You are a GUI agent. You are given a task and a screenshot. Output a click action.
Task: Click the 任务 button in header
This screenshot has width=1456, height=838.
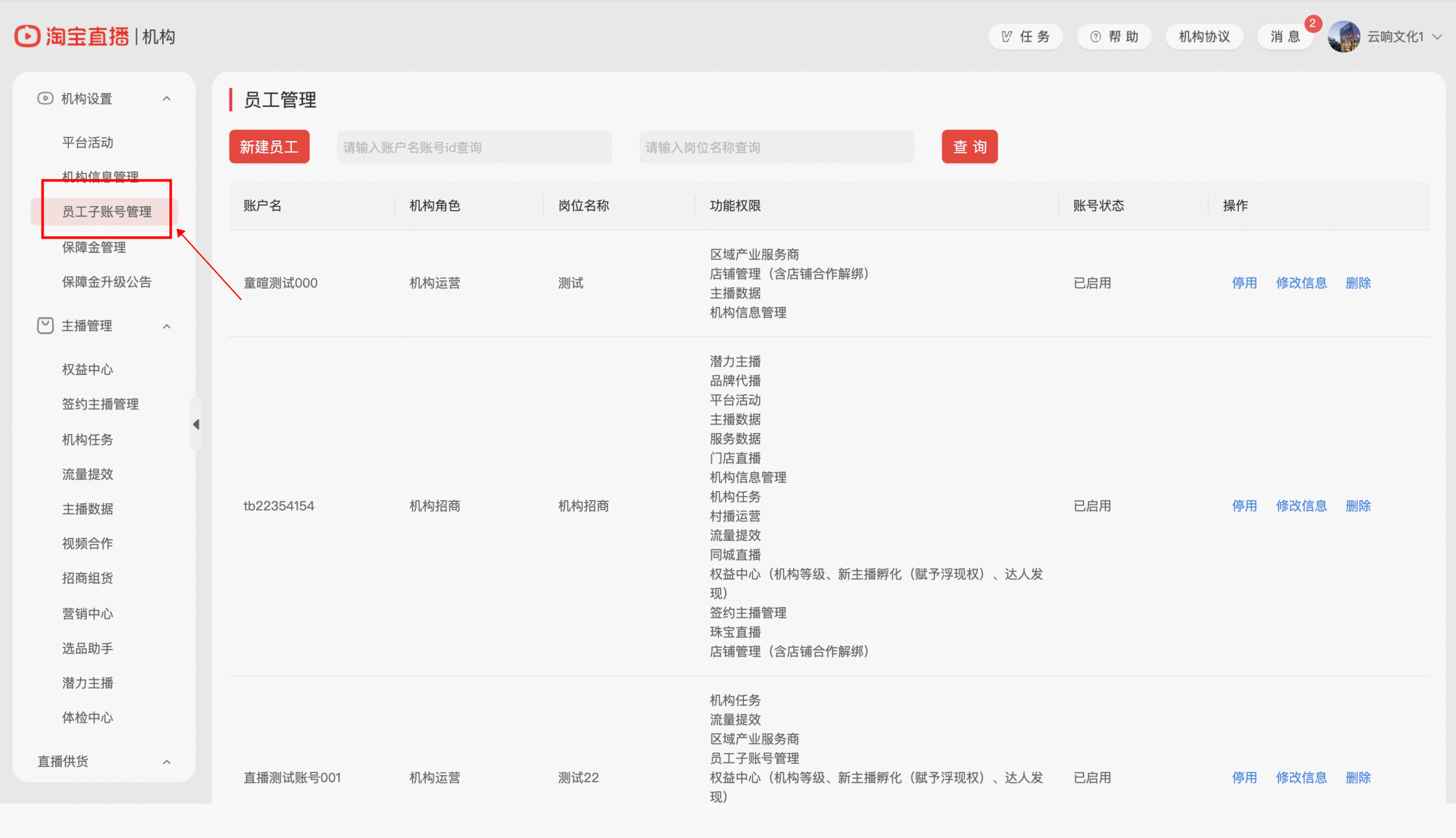click(x=1026, y=36)
